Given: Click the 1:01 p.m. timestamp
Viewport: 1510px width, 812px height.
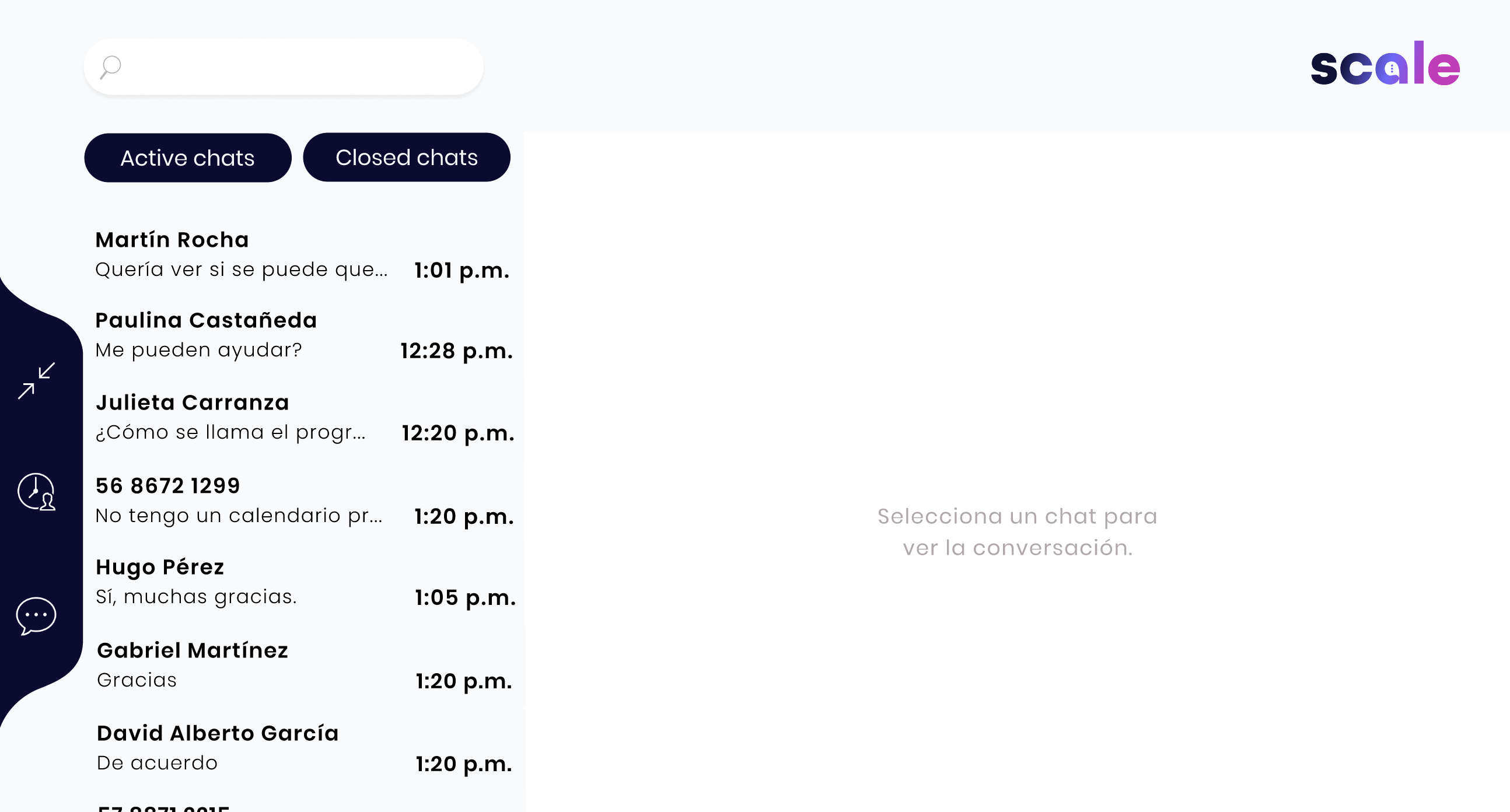Looking at the screenshot, I should coord(462,270).
